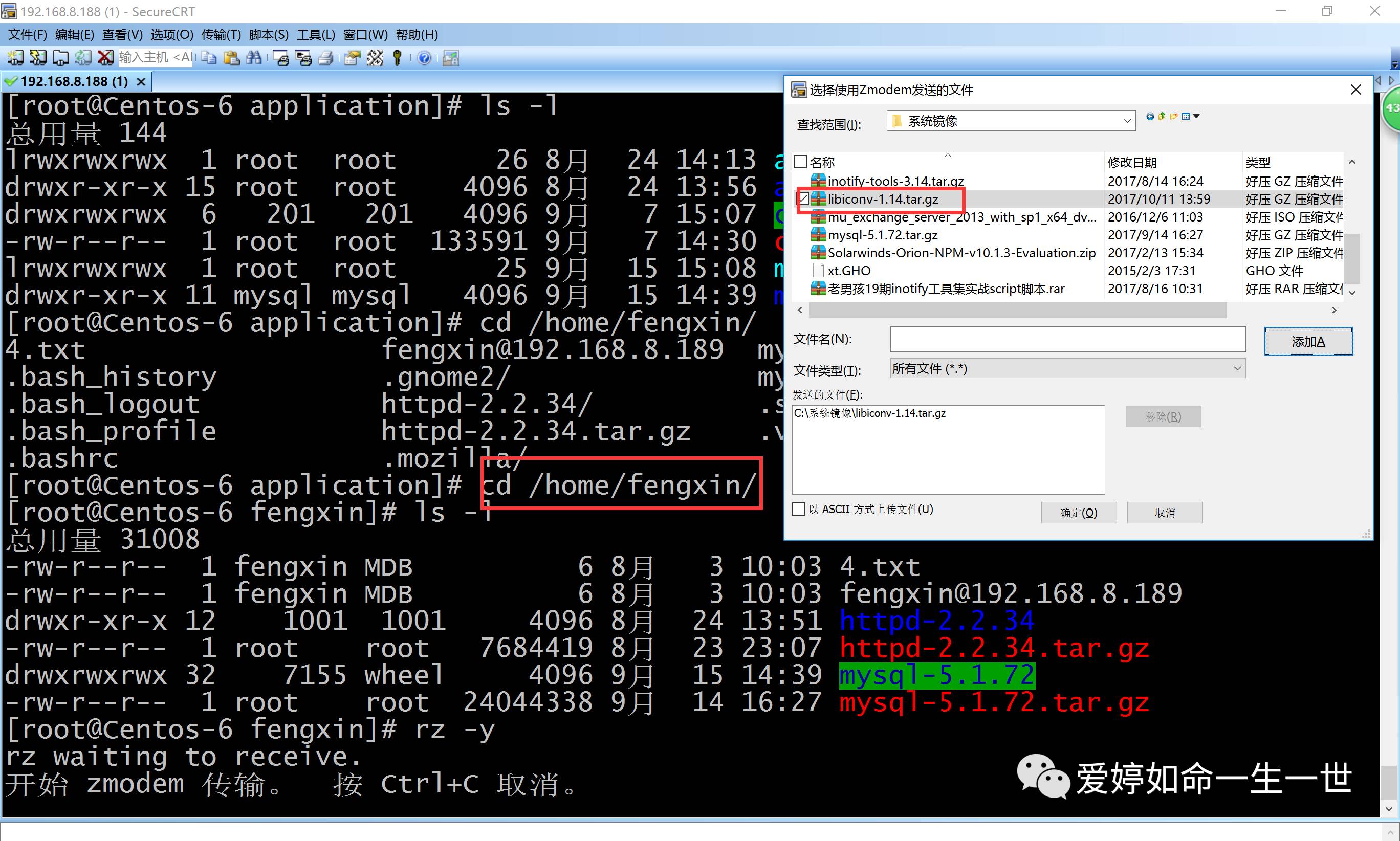Toggle checkbox for libiconv-1.14.tar.gz
The image size is (1400, 841).
[x=803, y=199]
